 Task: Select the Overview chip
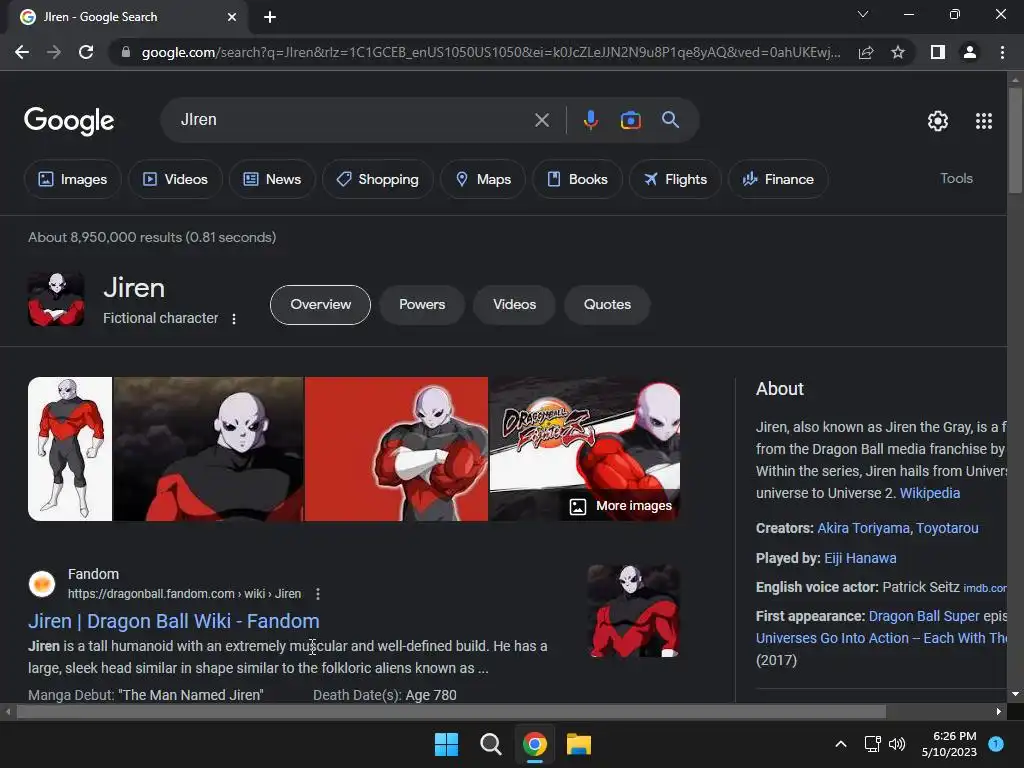click(320, 305)
